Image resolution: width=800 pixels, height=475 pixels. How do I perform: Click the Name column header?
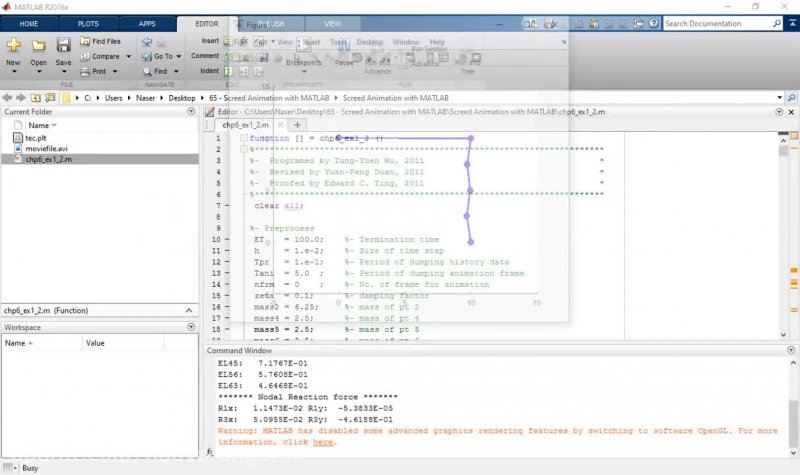point(40,125)
